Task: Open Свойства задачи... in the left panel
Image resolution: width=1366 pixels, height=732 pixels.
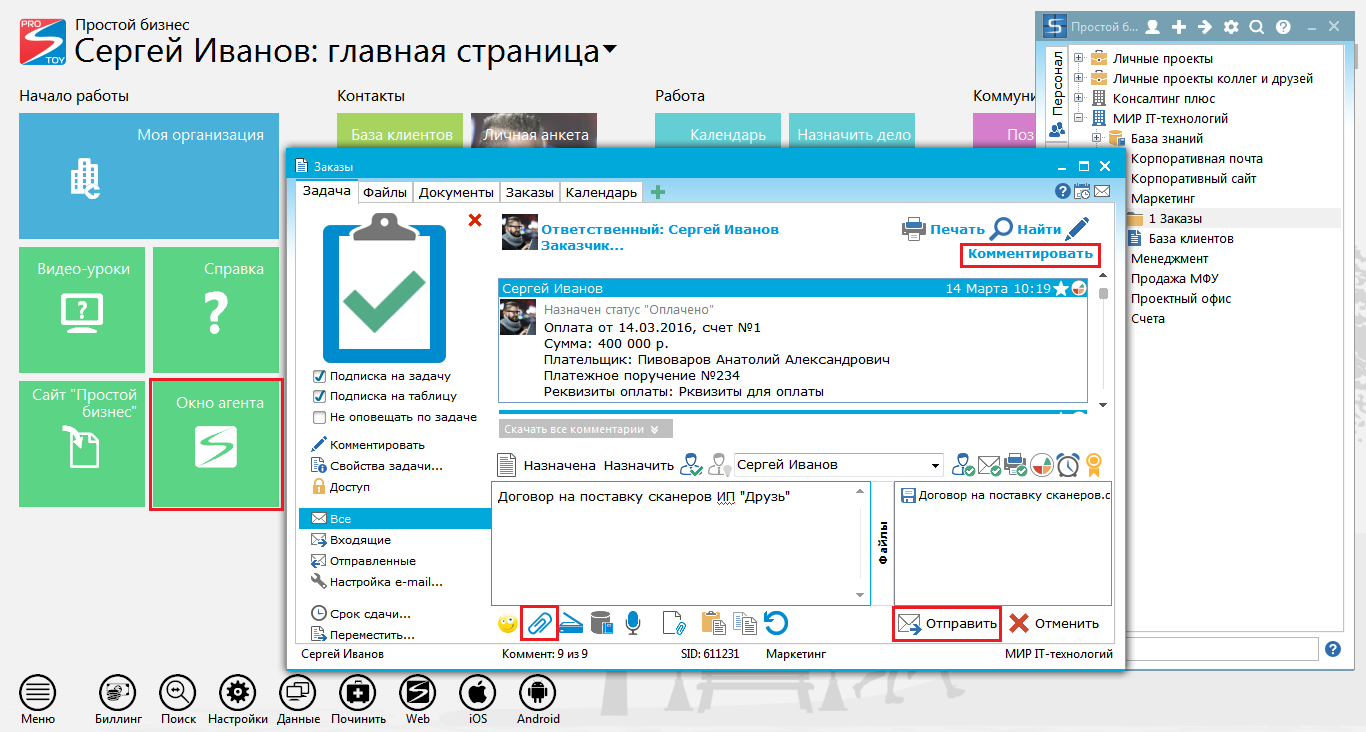Action: 386,466
